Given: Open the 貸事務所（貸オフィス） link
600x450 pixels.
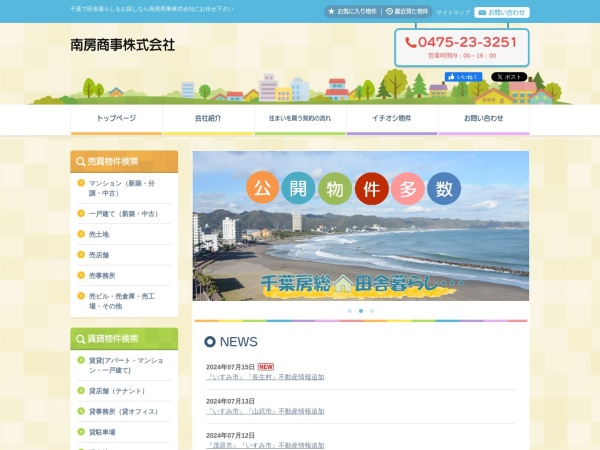Looking at the screenshot, I should point(123,412).
